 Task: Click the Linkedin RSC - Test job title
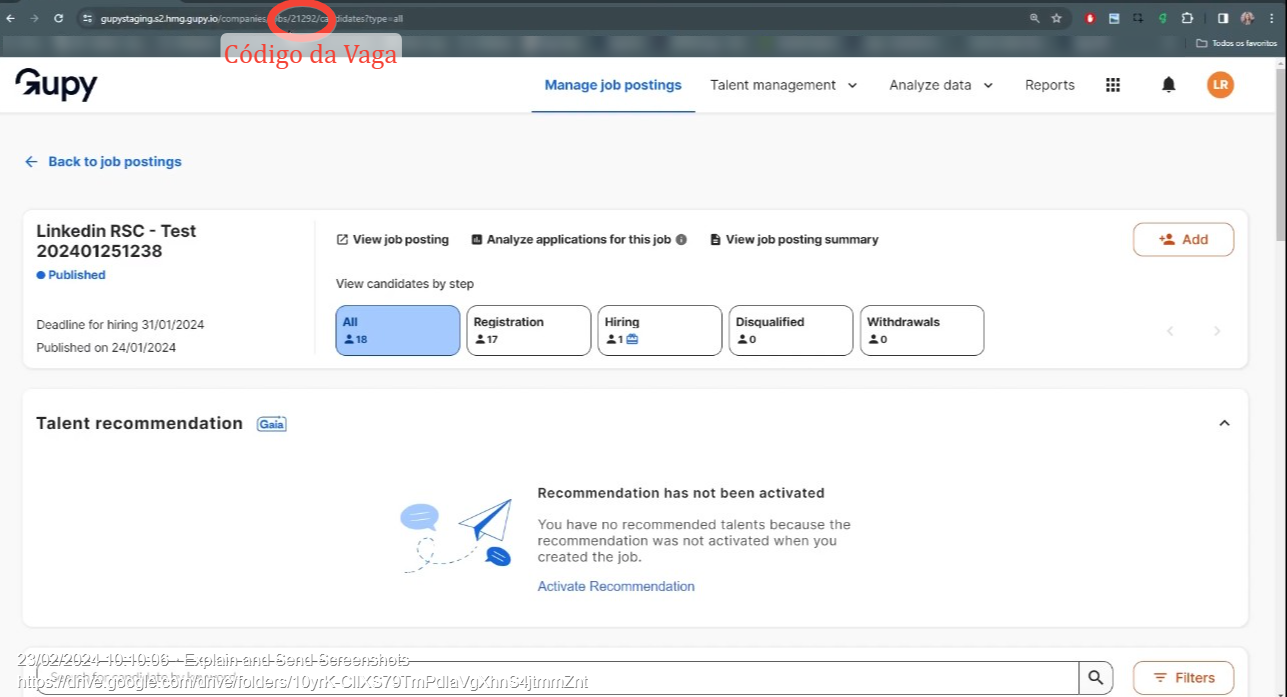point(116,241)
